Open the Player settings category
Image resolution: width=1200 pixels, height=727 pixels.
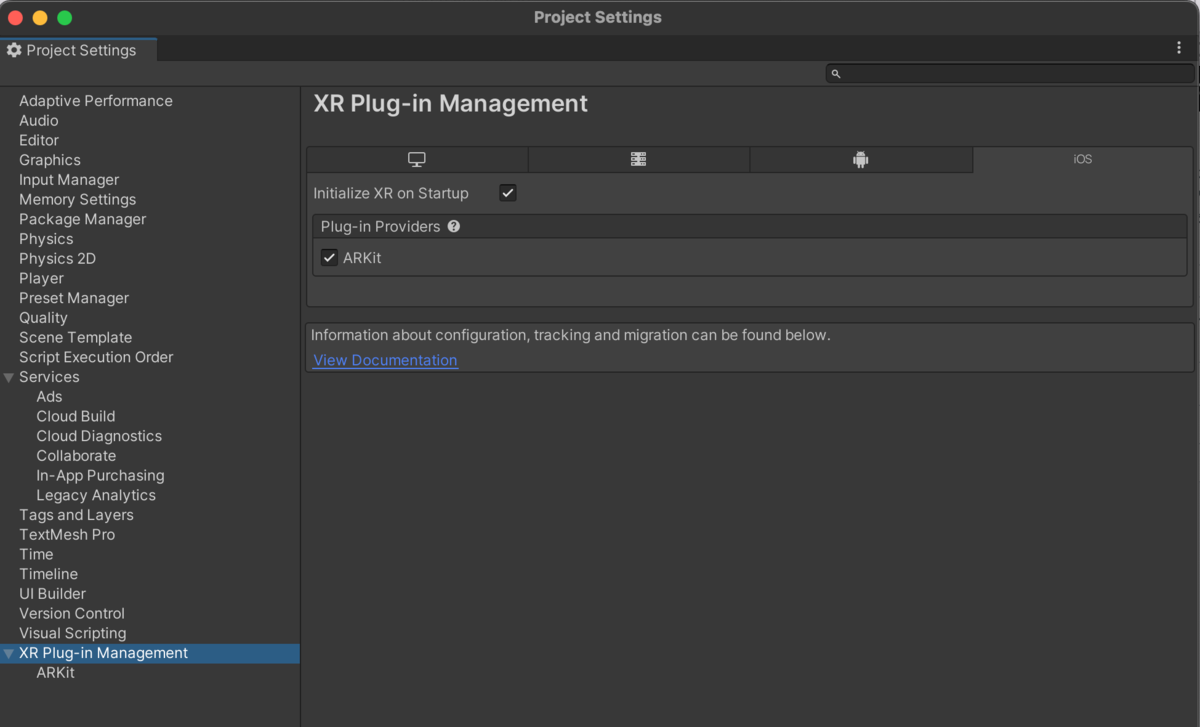click(41, 278)
